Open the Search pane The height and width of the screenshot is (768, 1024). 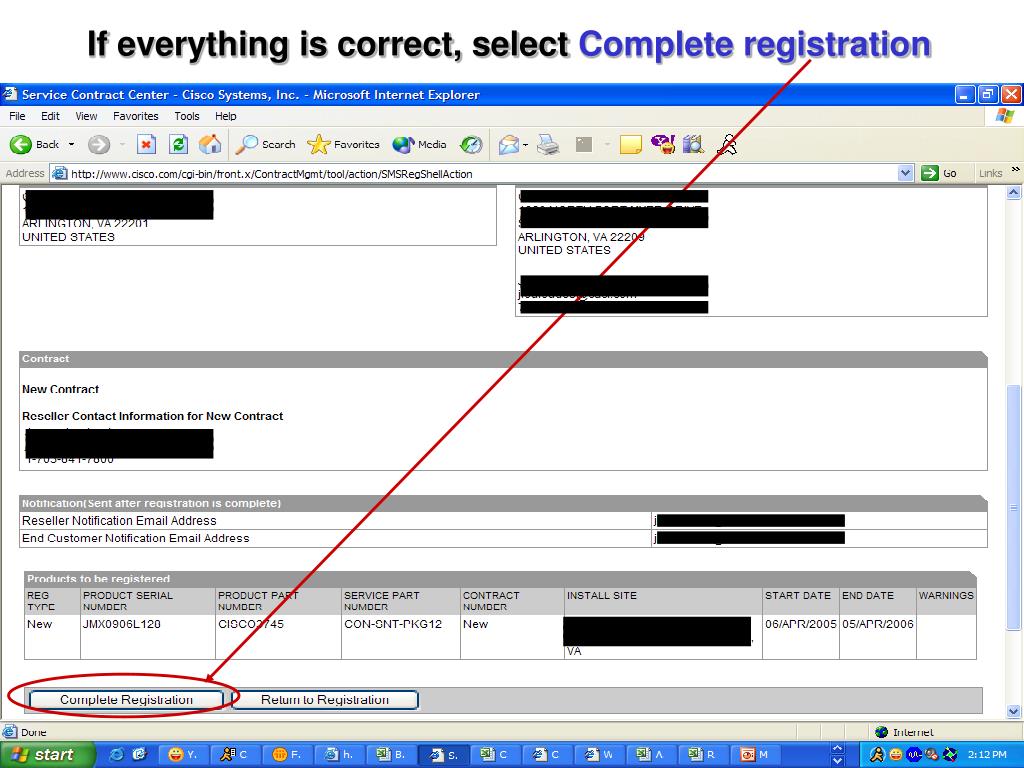[x=266, y=144]
